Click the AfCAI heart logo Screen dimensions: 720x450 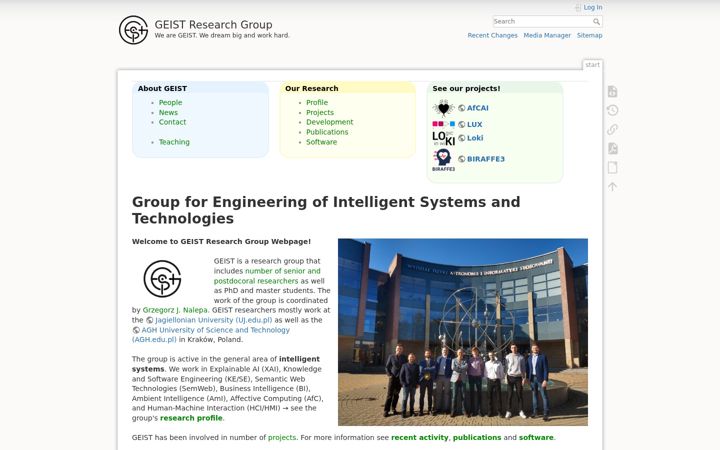(x=443, y=108)
